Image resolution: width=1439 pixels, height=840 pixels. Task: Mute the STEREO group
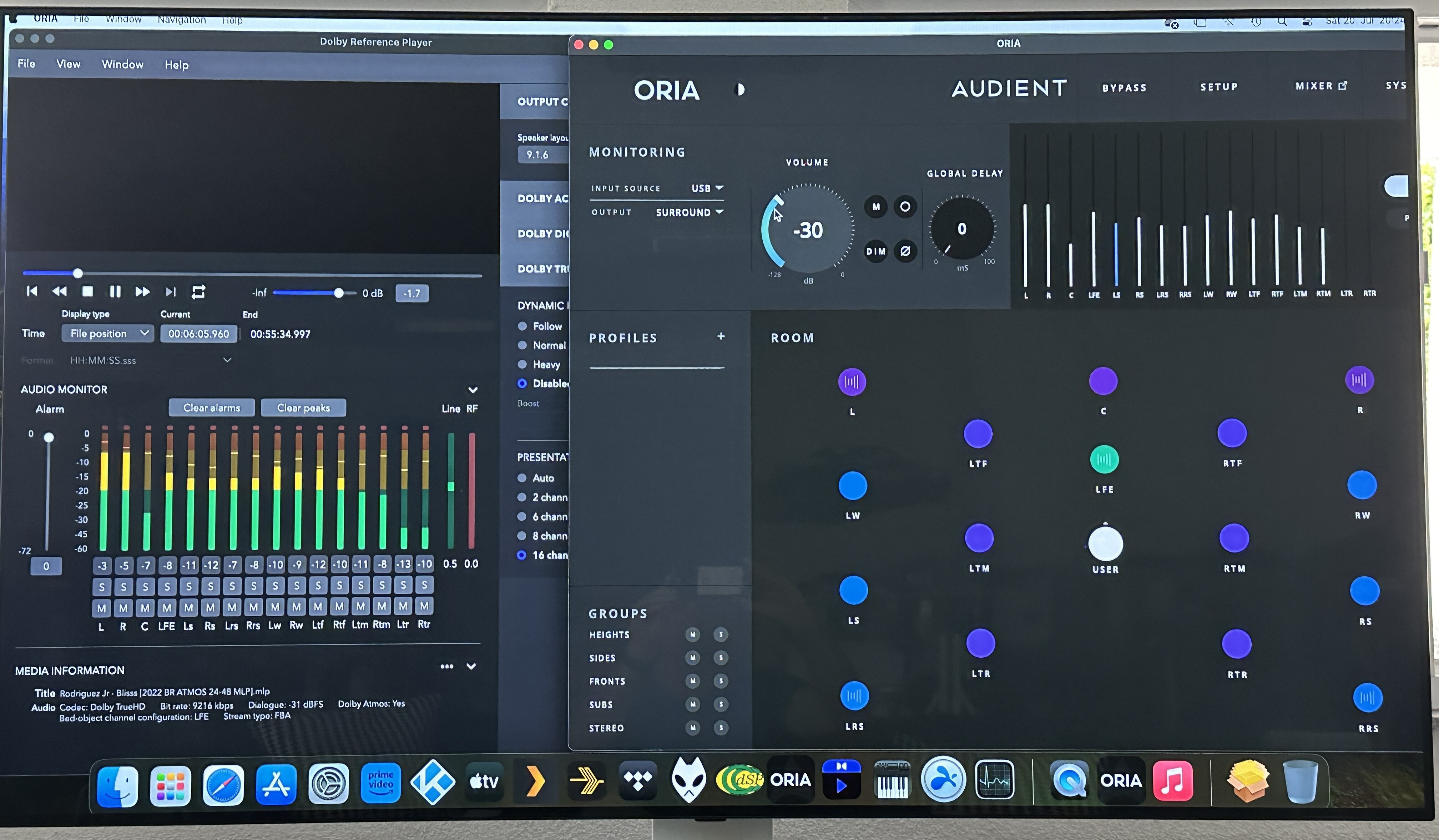click(693, 728)
